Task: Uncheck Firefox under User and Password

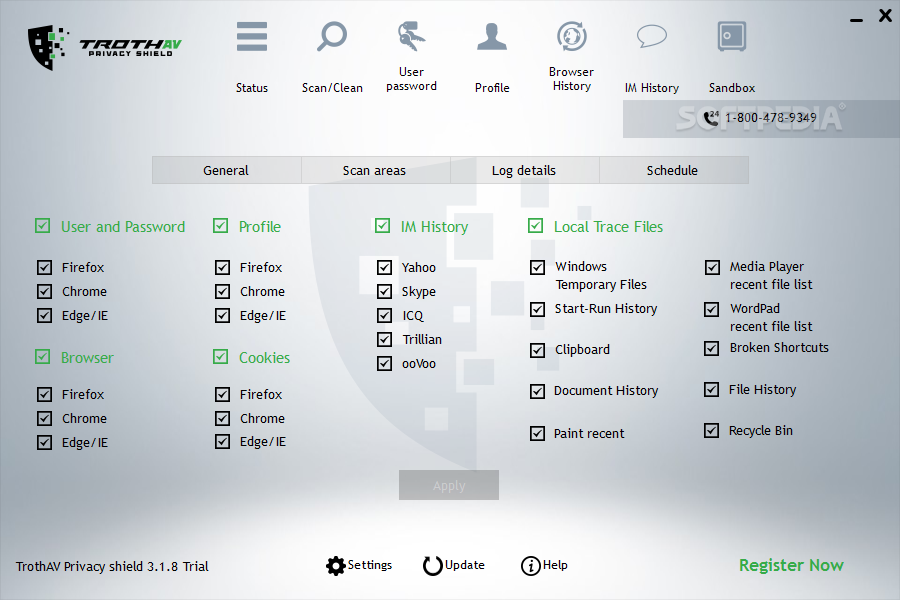Action: [x=44, y=267]
